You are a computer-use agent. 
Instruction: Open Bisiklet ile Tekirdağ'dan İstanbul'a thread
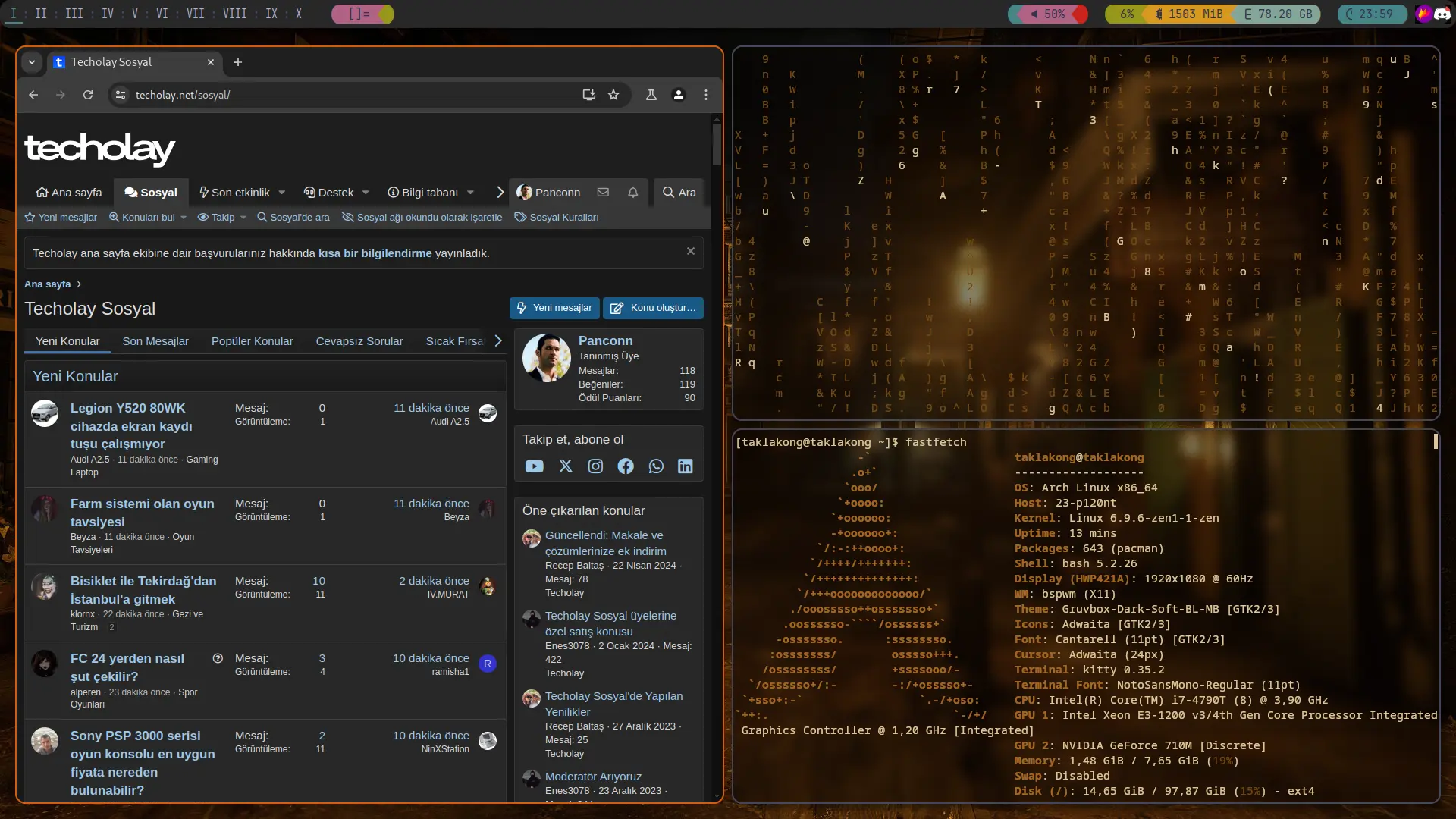(x=143, y=590)
